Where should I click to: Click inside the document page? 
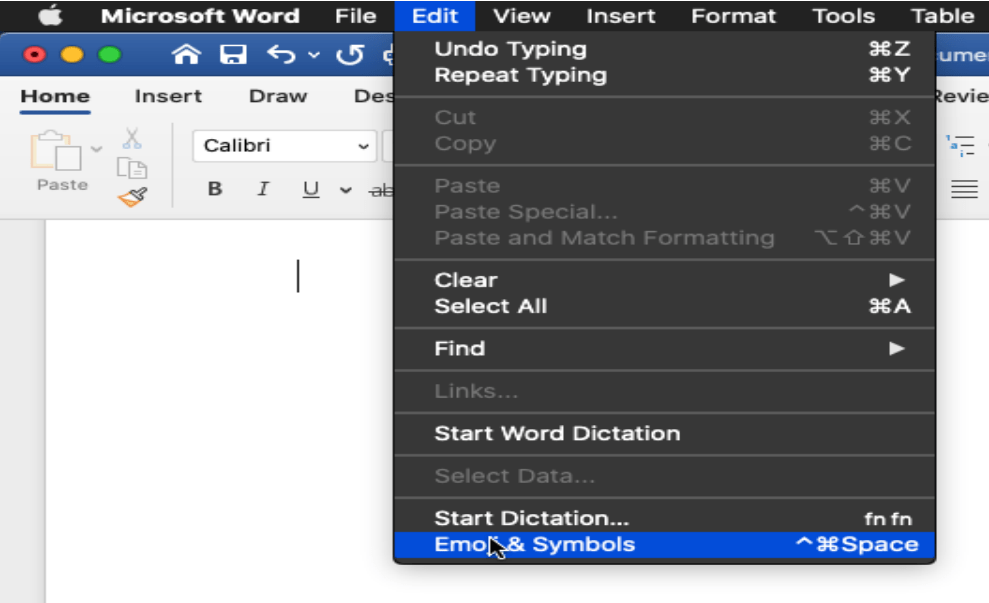218,411
